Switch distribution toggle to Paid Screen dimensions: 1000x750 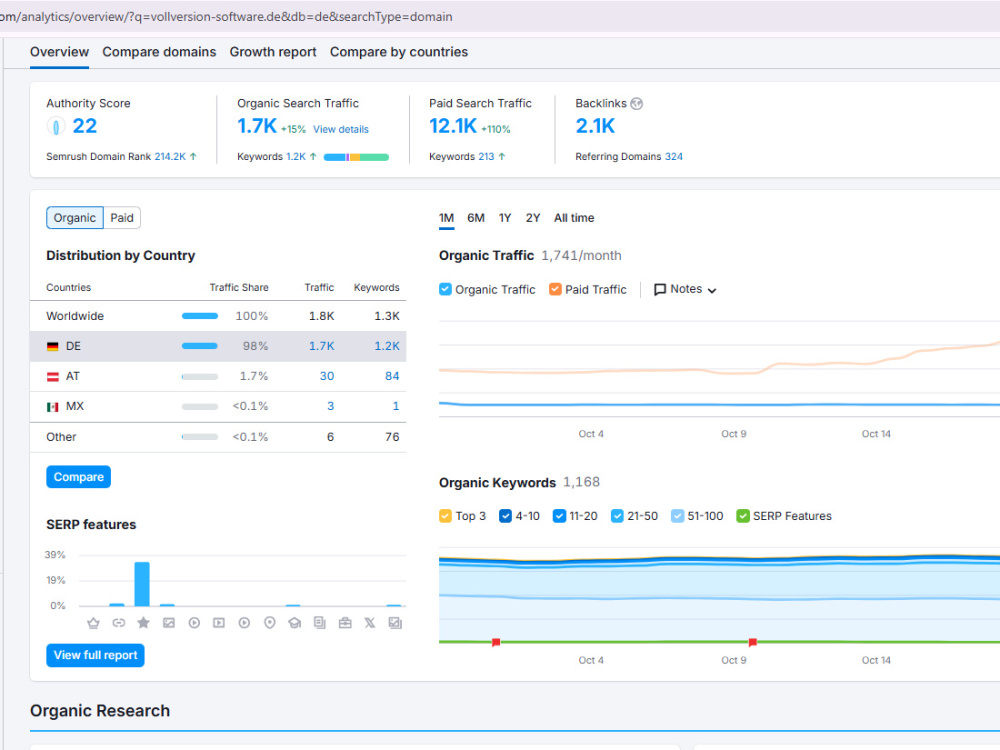pos(122,218)
